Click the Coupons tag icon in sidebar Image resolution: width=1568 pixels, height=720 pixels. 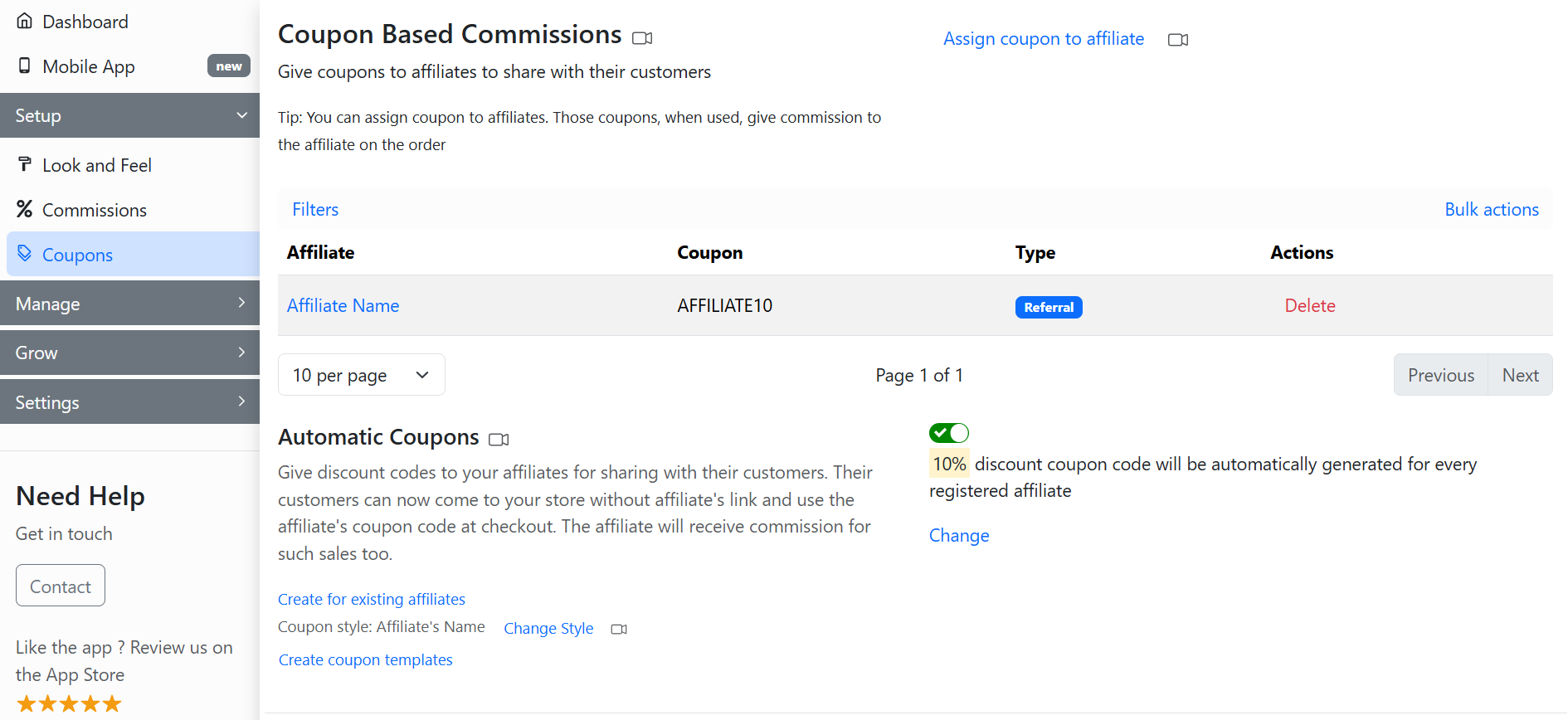point(25,253)
